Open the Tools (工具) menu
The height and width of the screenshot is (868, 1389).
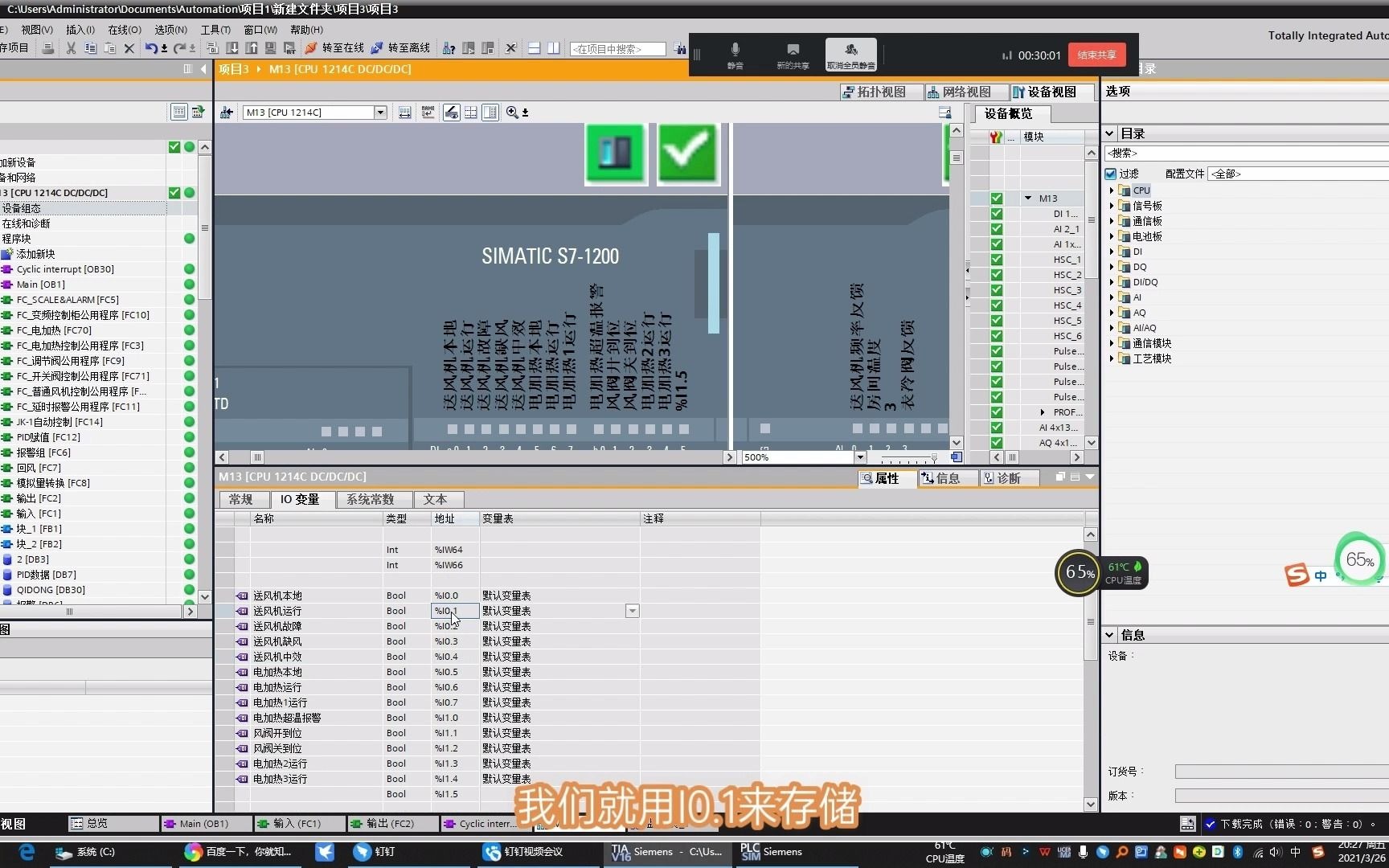(x=215, y=30)
